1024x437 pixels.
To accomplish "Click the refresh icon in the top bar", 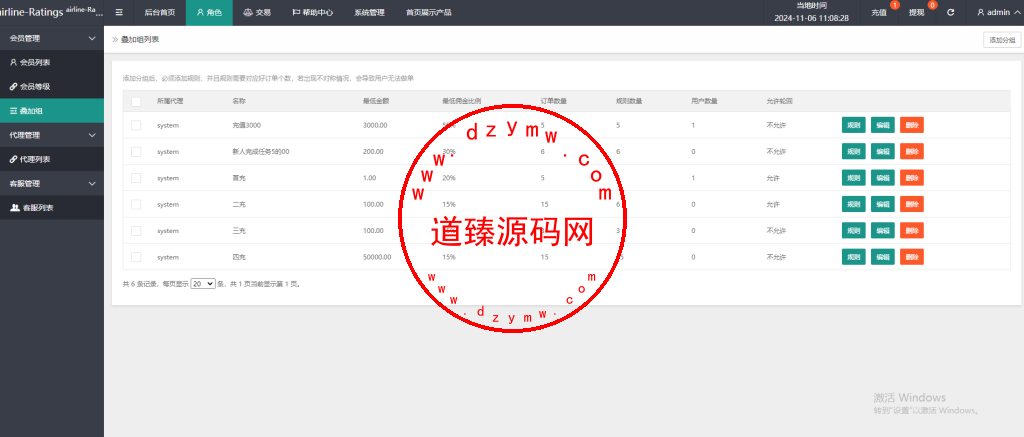I will (950, 12).
